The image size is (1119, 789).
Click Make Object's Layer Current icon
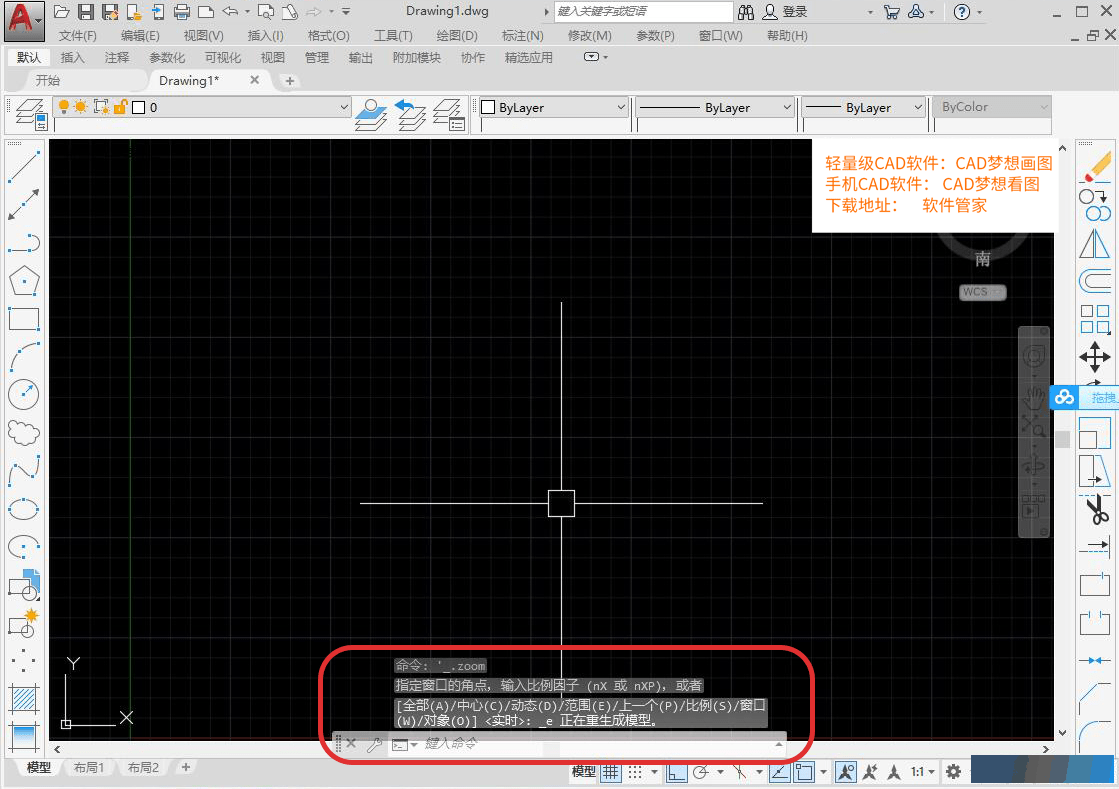pos(371,115)
